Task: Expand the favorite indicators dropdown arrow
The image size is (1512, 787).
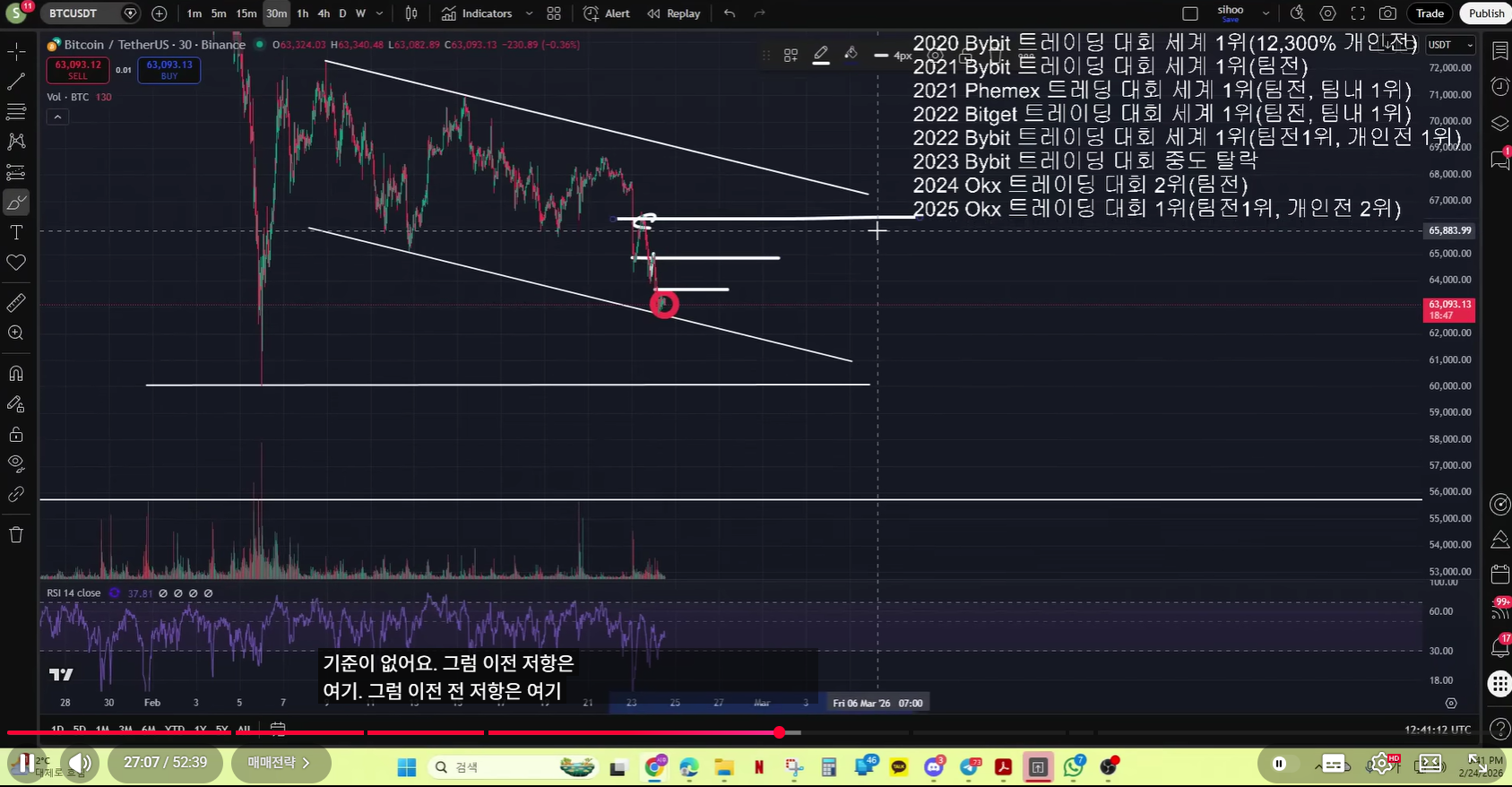Action: (x=529, y=13)
